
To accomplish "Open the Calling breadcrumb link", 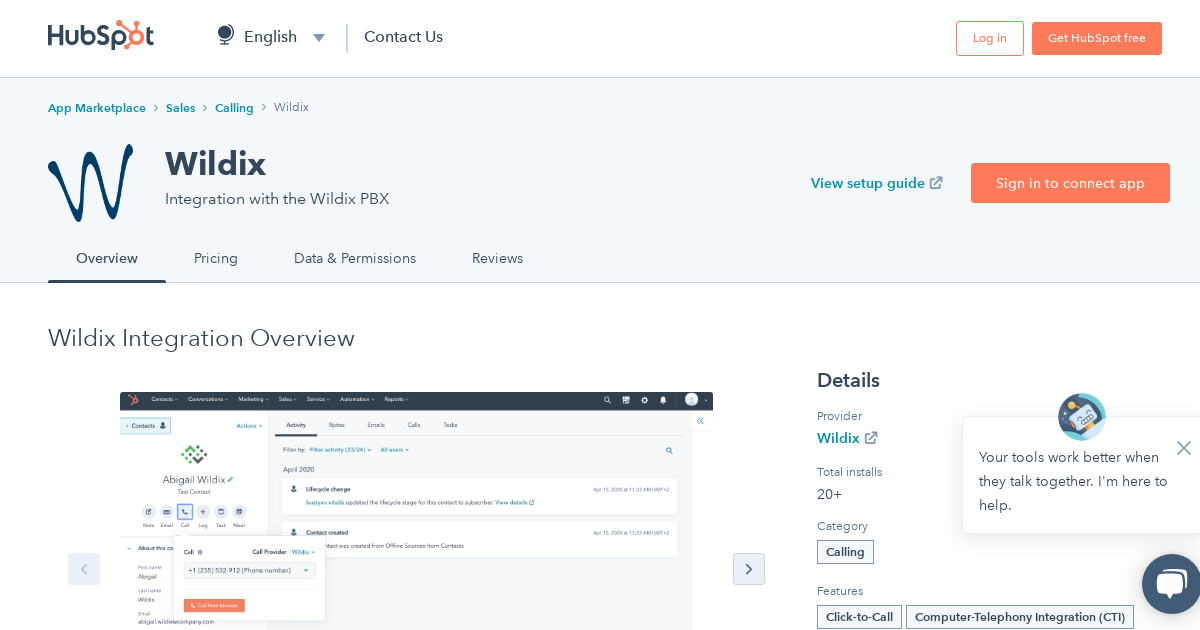I will (x=234, y=107).
